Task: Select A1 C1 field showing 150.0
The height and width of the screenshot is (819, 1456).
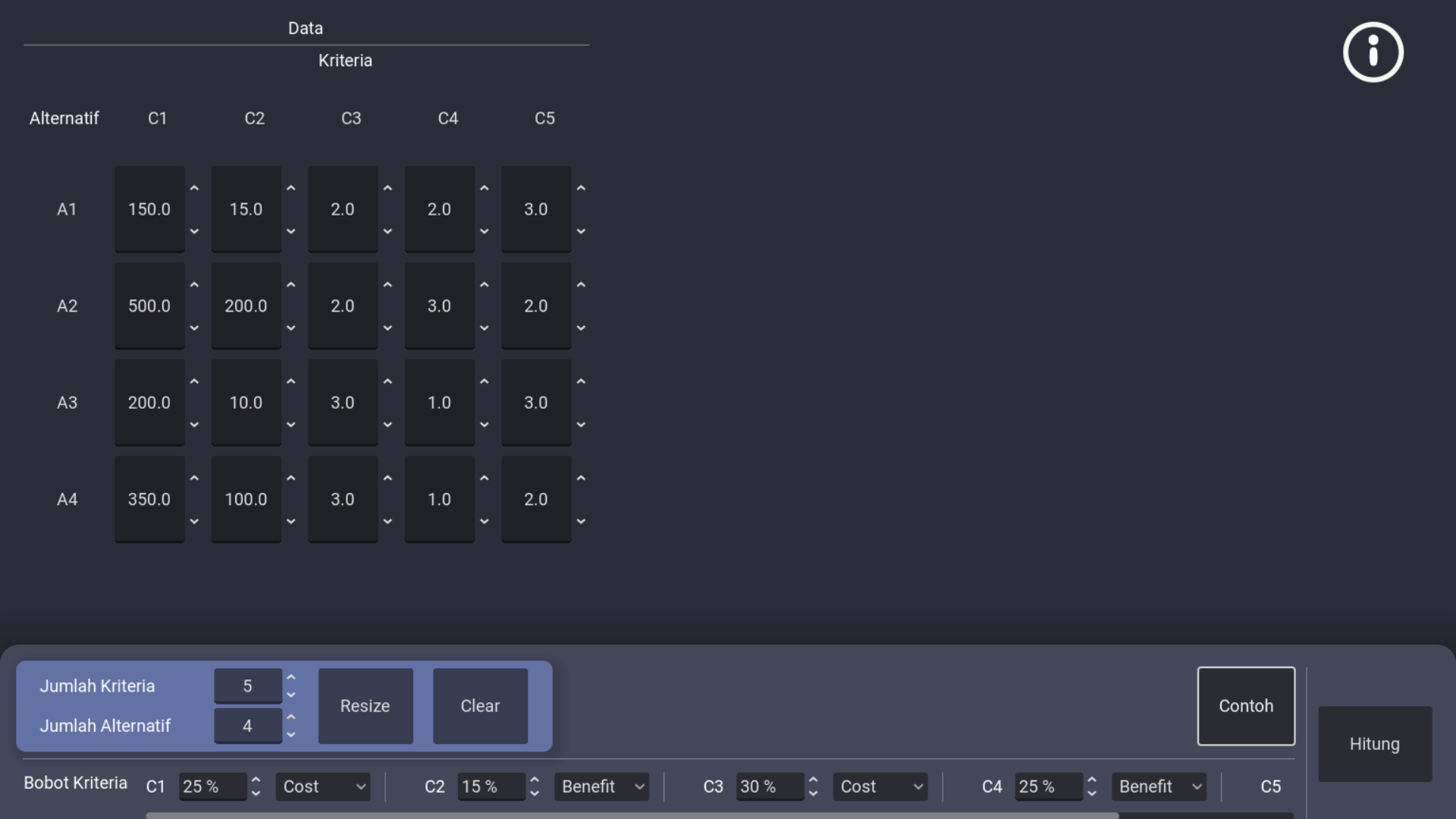Action: (x=149, y=209)
